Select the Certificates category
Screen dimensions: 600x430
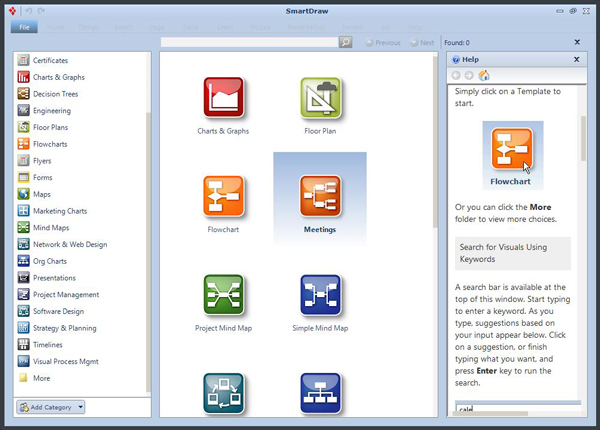pos(44,60)
